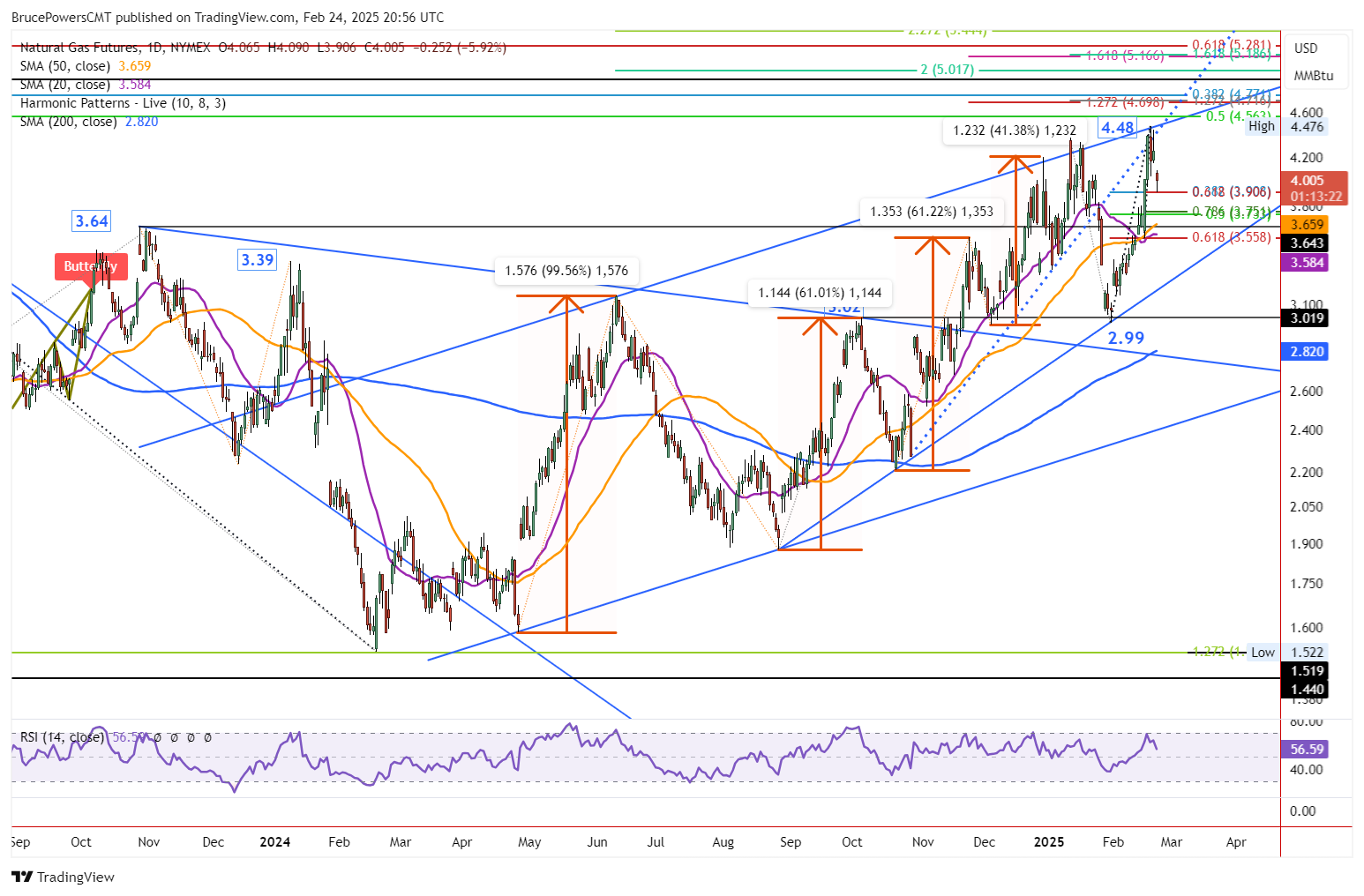Click the 3.39 price annotation label

[x=258, y=259]
